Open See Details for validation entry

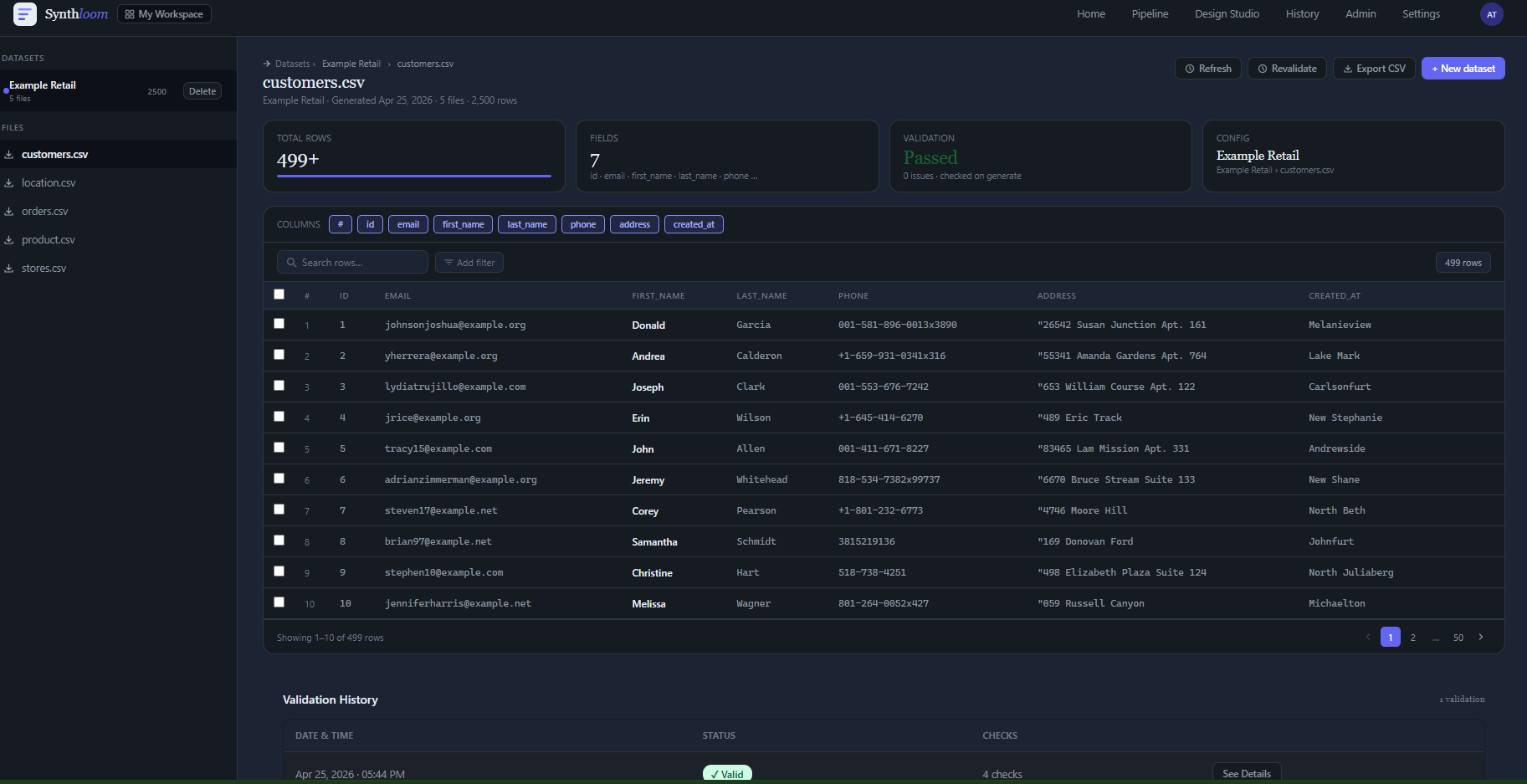pyautogui.click(x=1247, y=773)
